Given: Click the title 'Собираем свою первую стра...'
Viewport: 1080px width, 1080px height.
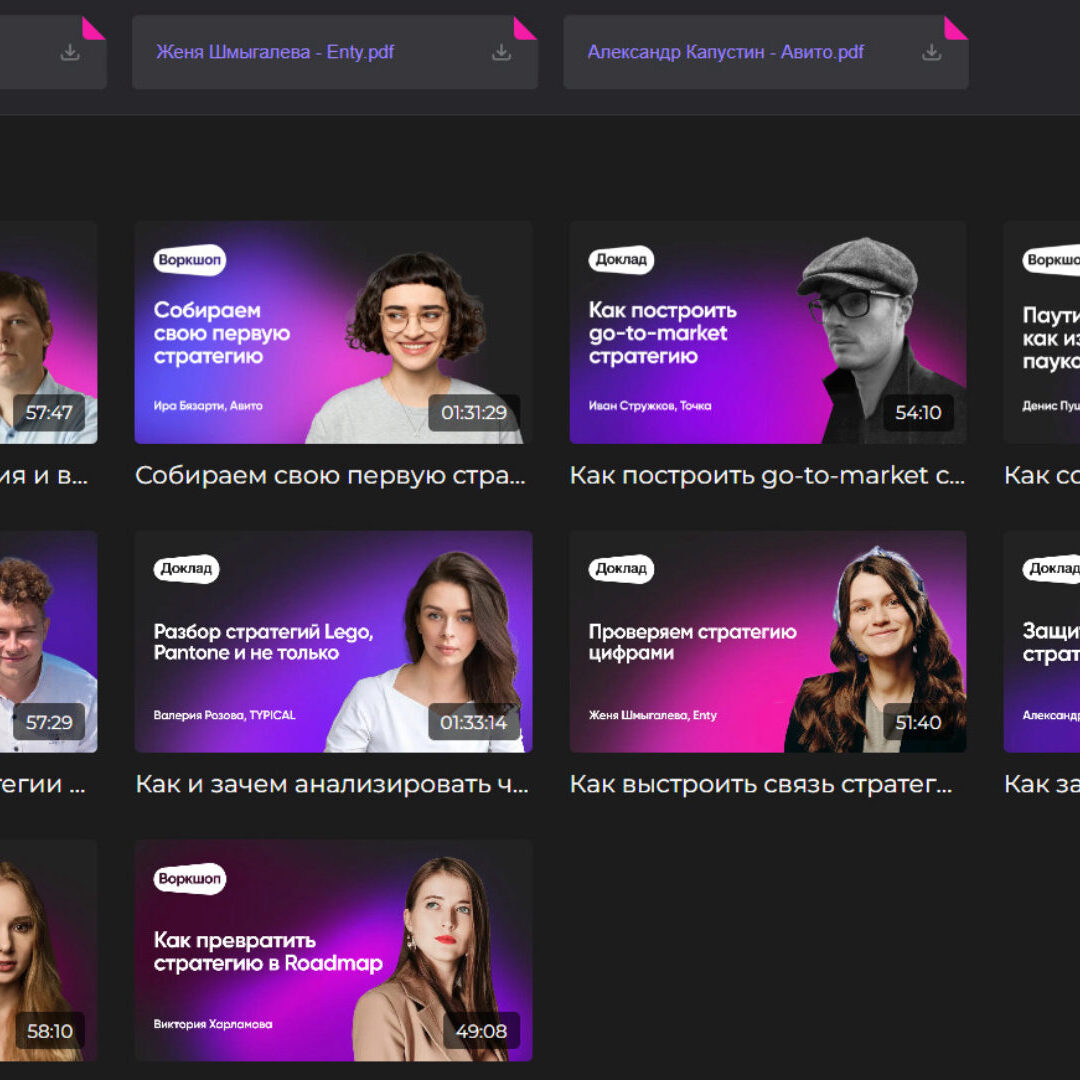Looking at the screenshot, I should 330,476.
